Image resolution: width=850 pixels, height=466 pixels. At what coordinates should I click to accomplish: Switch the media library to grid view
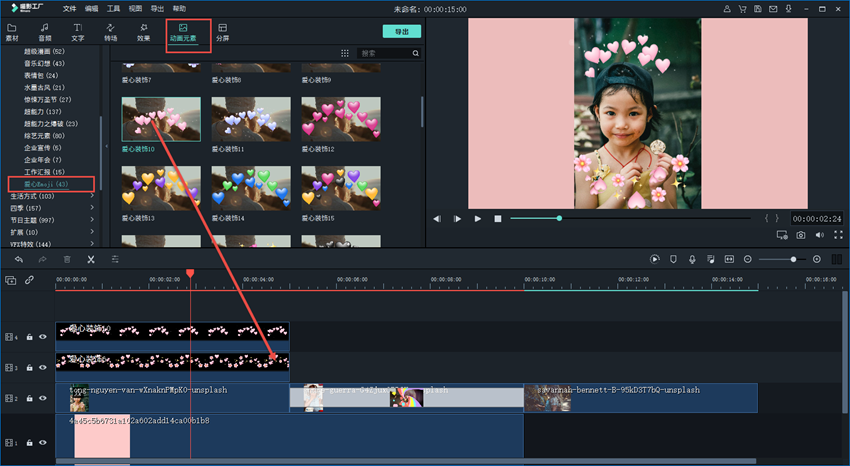coord(345,53)
